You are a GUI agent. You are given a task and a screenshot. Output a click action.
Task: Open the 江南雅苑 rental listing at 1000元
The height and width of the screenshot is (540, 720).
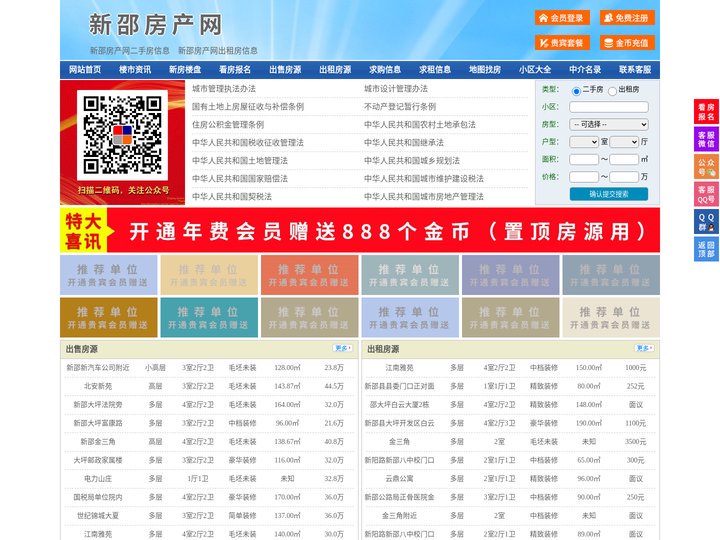tap(399, 368)
